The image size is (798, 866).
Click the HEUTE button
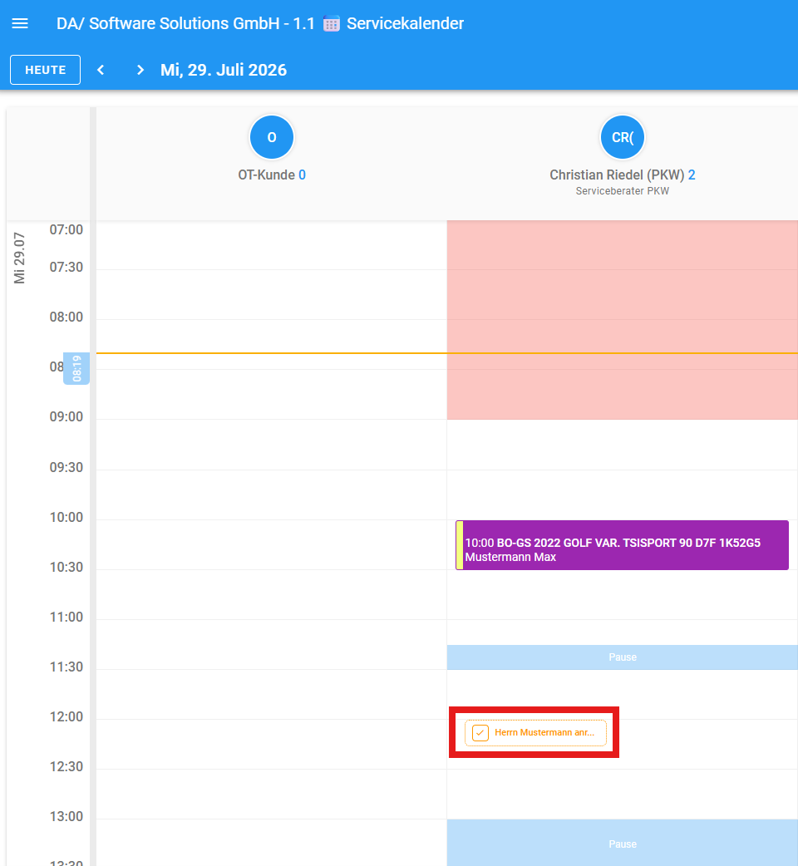click(x=45, y=70)
